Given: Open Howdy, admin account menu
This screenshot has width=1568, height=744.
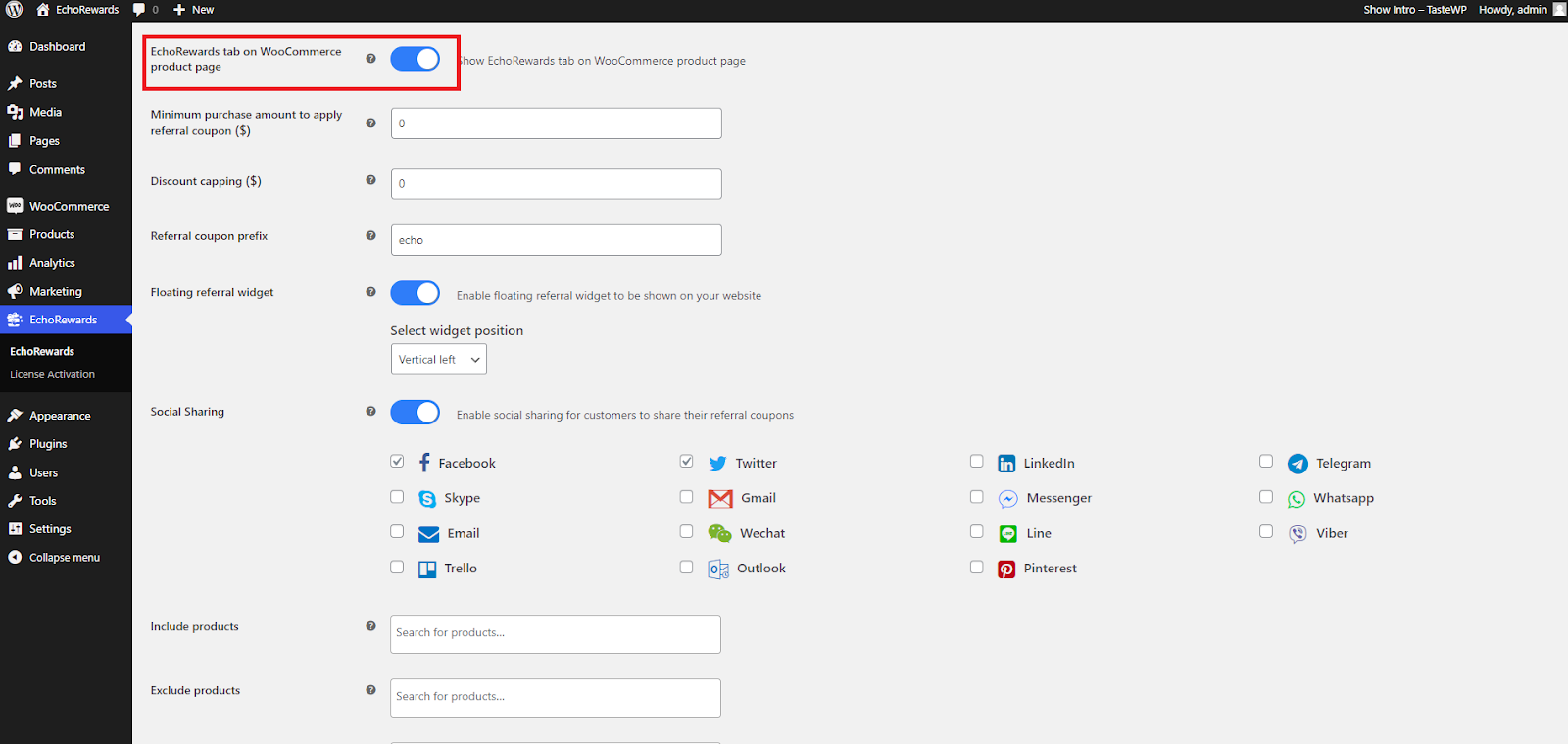Looking at the screenshot, I should 1512,10.
